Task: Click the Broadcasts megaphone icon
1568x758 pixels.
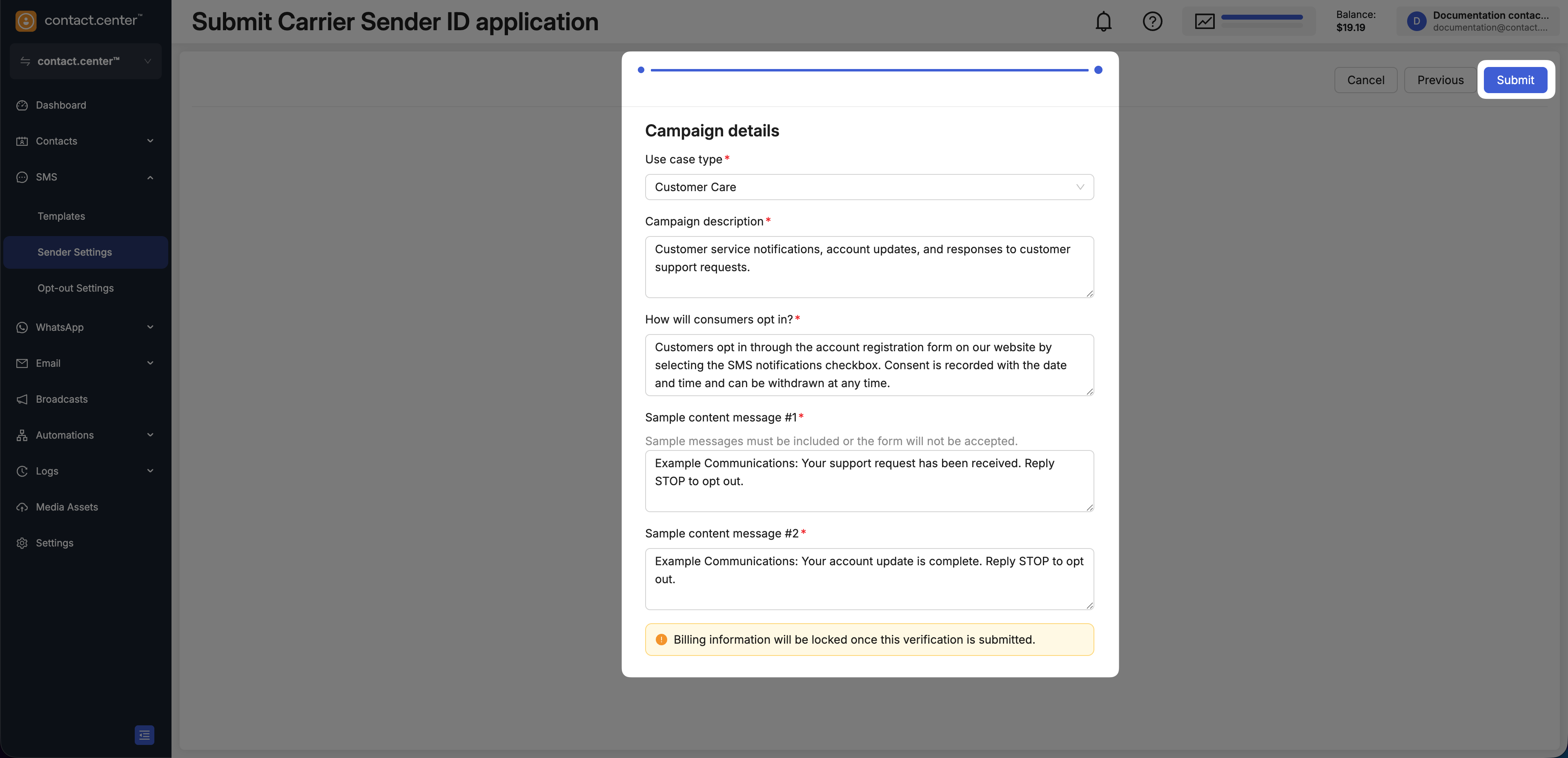Action: (x=22, y=399)
